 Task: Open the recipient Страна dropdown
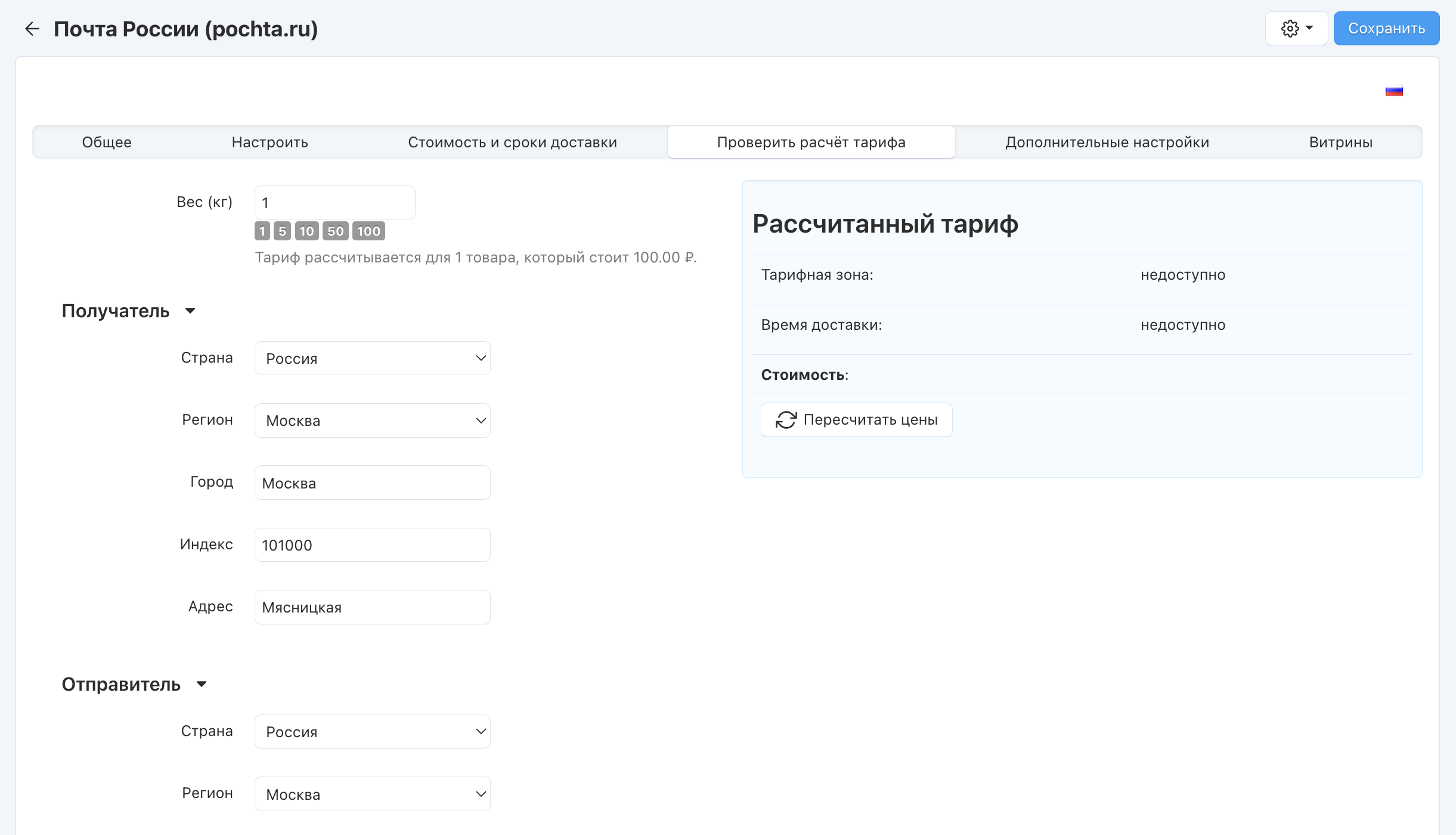[372, 358]
